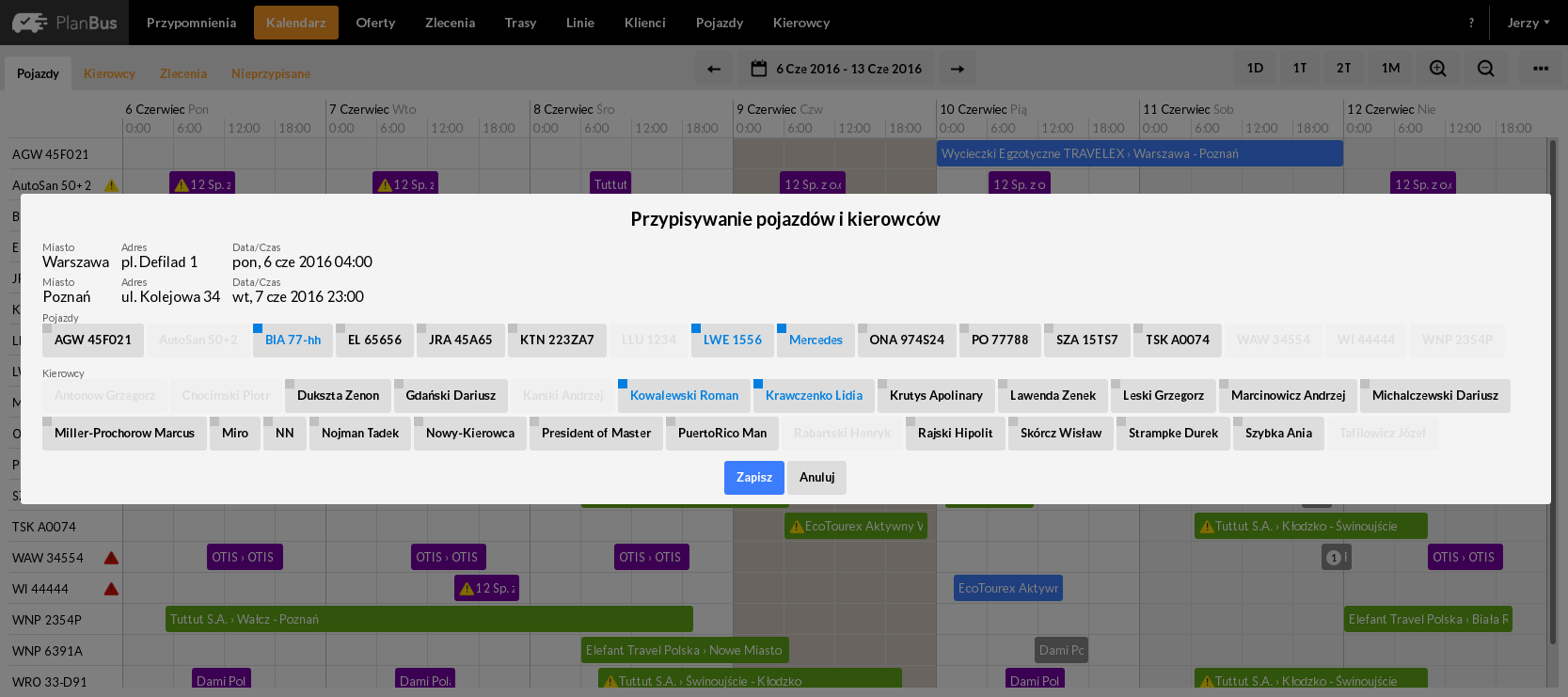The height and width of the screenshot is (697, 1568).
Task: Toggle driver Rajski Hipolit
Action: tap(956, 434)
